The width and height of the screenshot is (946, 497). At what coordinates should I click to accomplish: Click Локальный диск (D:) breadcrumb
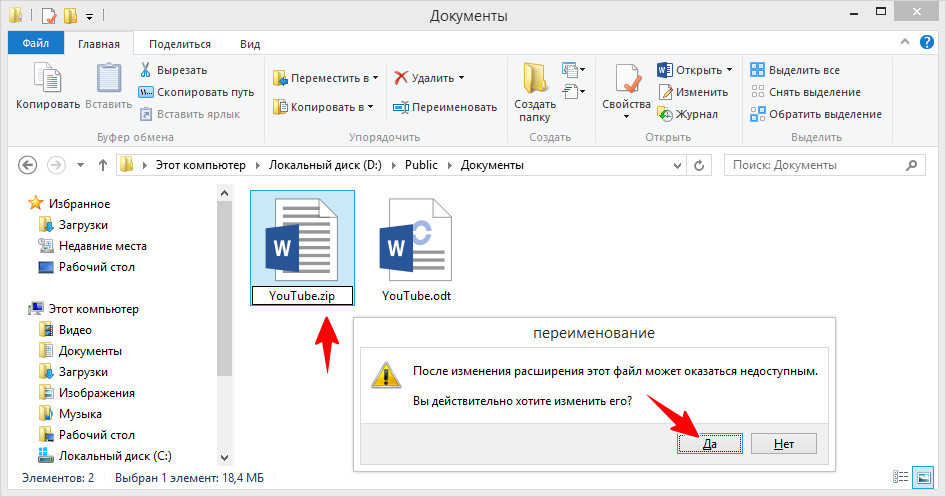click(x=325, y=165)
